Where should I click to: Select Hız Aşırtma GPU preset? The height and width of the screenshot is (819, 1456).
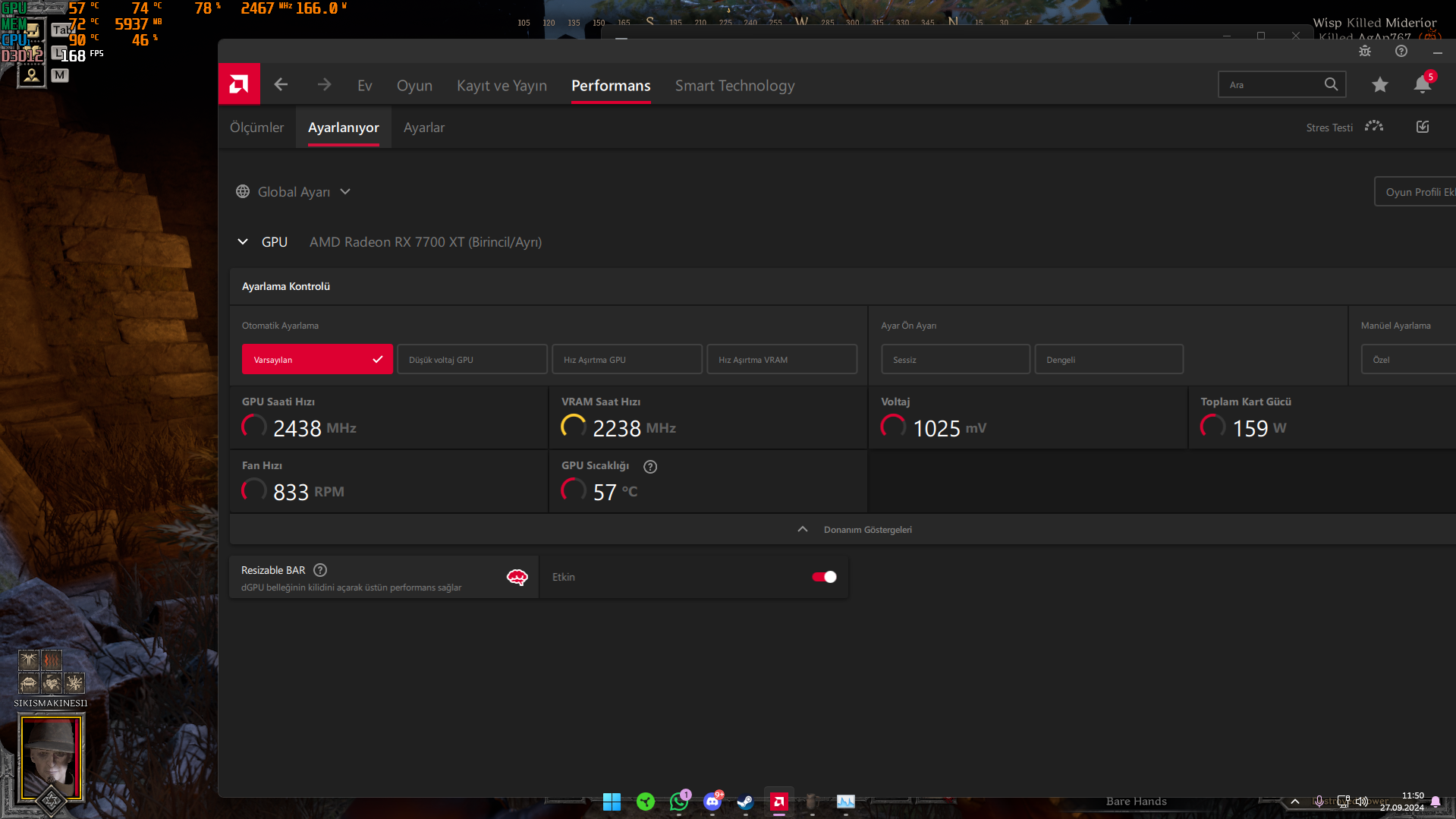tap(627, 359)
